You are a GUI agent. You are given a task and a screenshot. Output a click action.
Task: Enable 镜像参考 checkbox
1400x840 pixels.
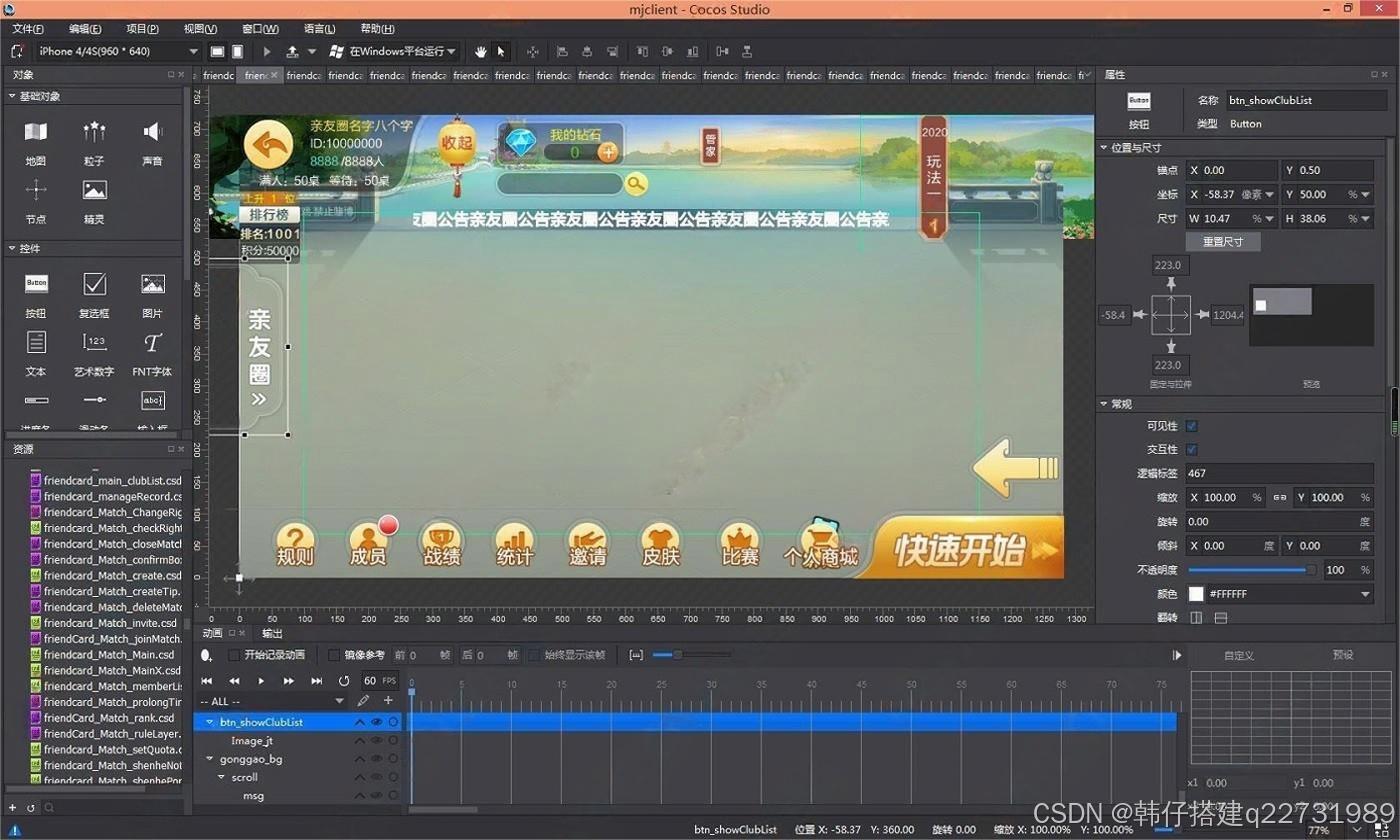pos(334,655)
